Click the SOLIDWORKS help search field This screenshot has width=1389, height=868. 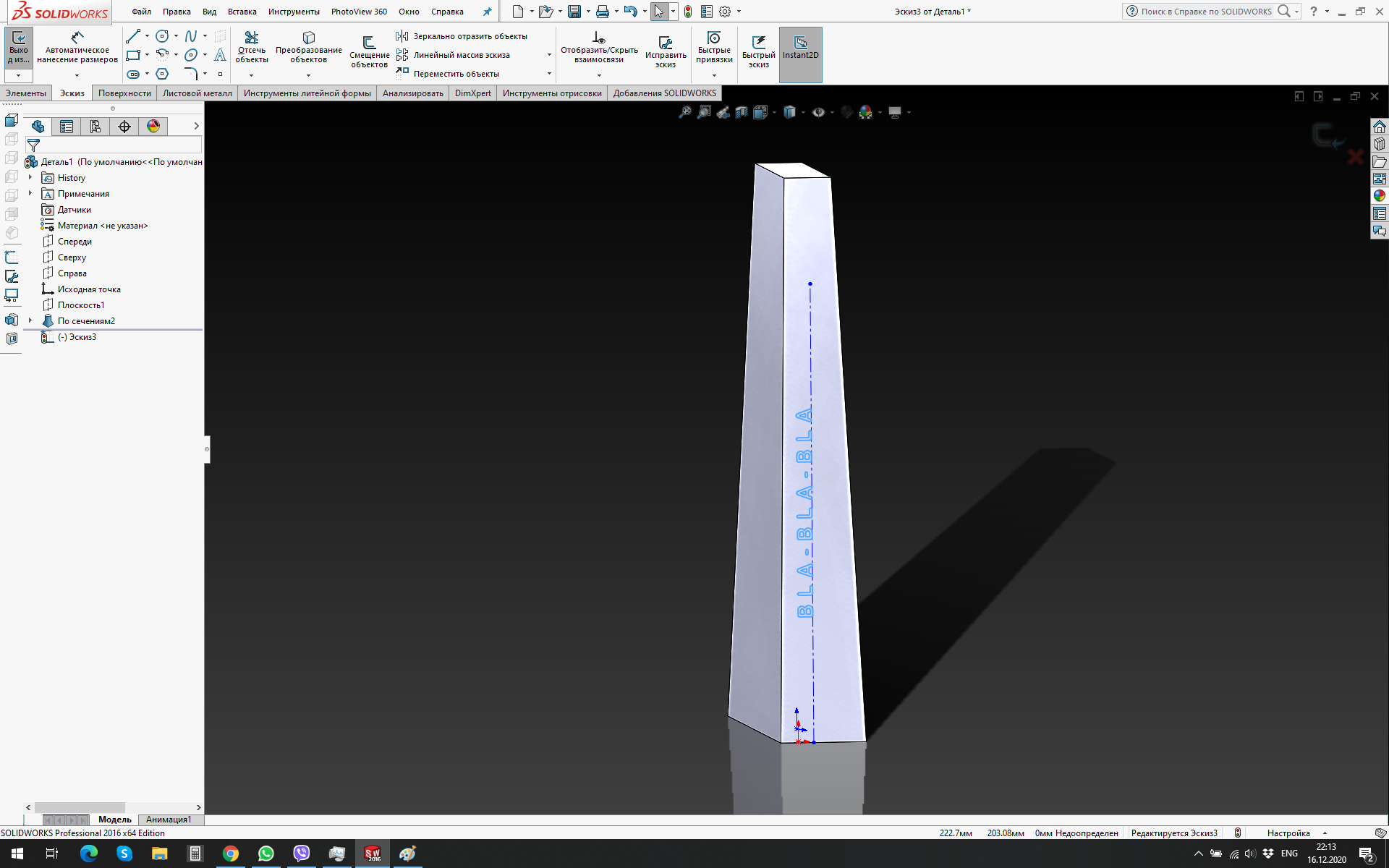pyautogui.click(x=1205, y=12)
